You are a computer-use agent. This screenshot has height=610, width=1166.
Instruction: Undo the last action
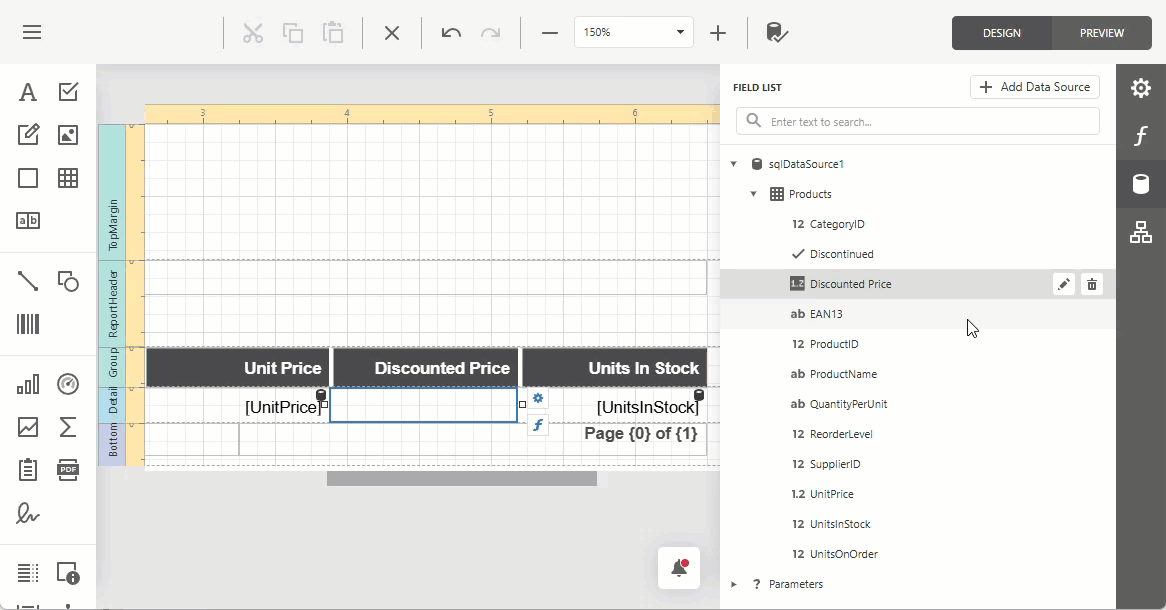coord(451,33)
